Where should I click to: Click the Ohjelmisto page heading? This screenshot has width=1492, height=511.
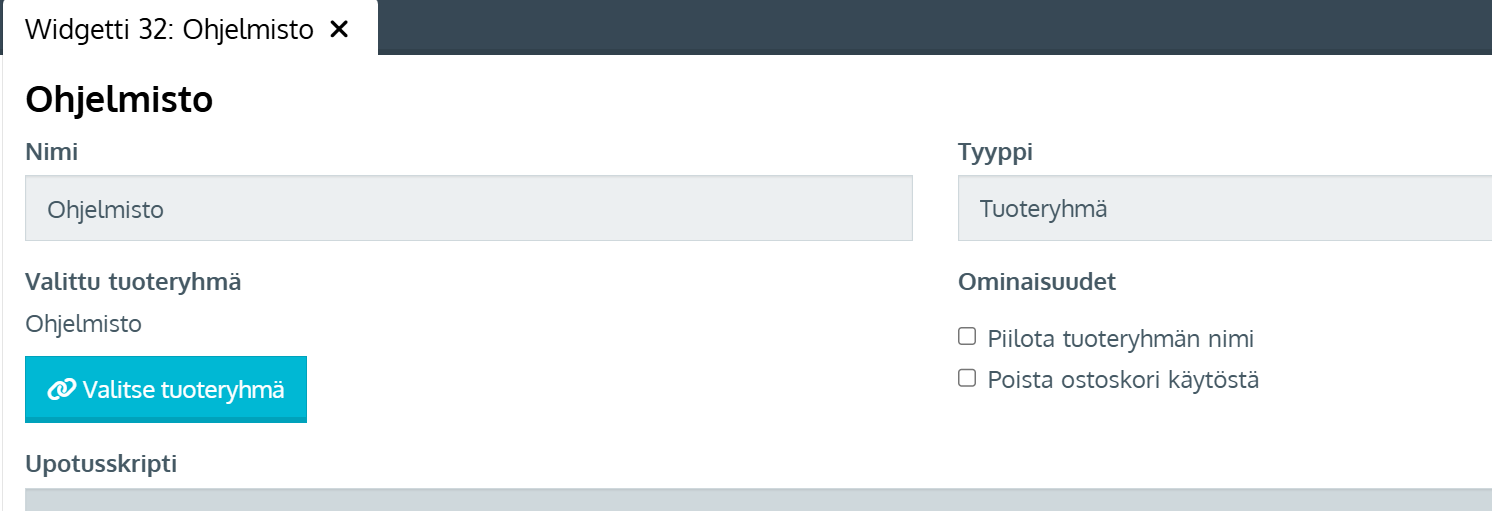click(x=119, y=100)
